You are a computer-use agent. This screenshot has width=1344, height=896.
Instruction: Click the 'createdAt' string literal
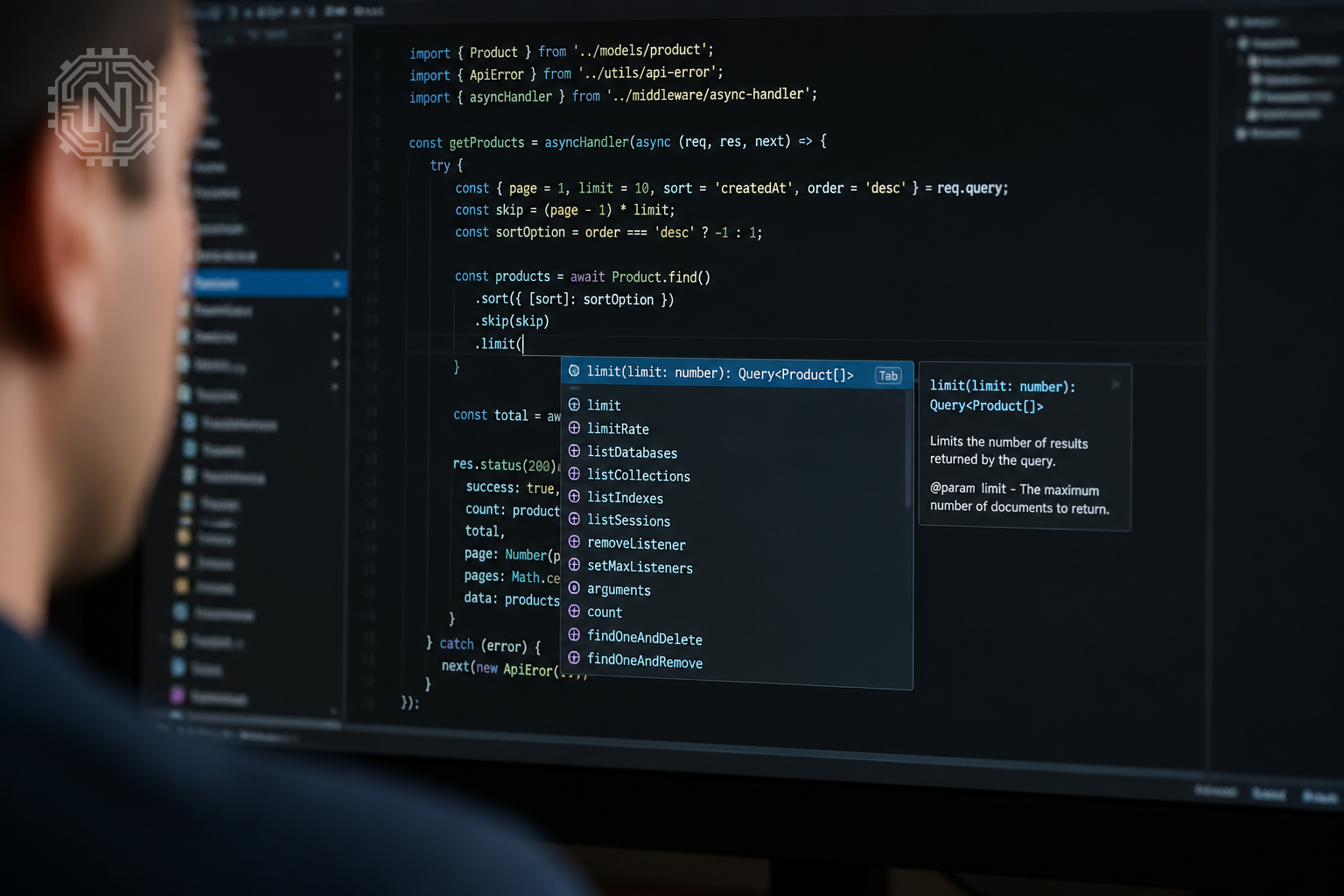(x=754, y=188)
